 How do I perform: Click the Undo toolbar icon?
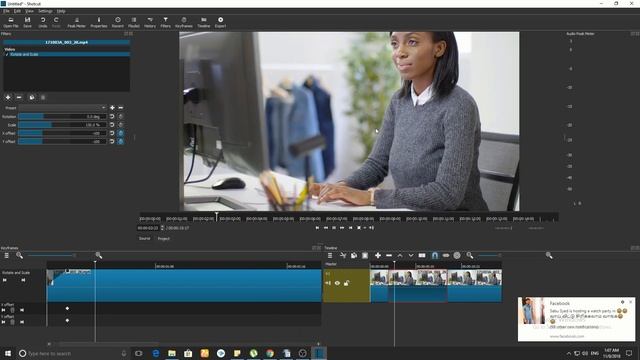(x=42, y=22)
